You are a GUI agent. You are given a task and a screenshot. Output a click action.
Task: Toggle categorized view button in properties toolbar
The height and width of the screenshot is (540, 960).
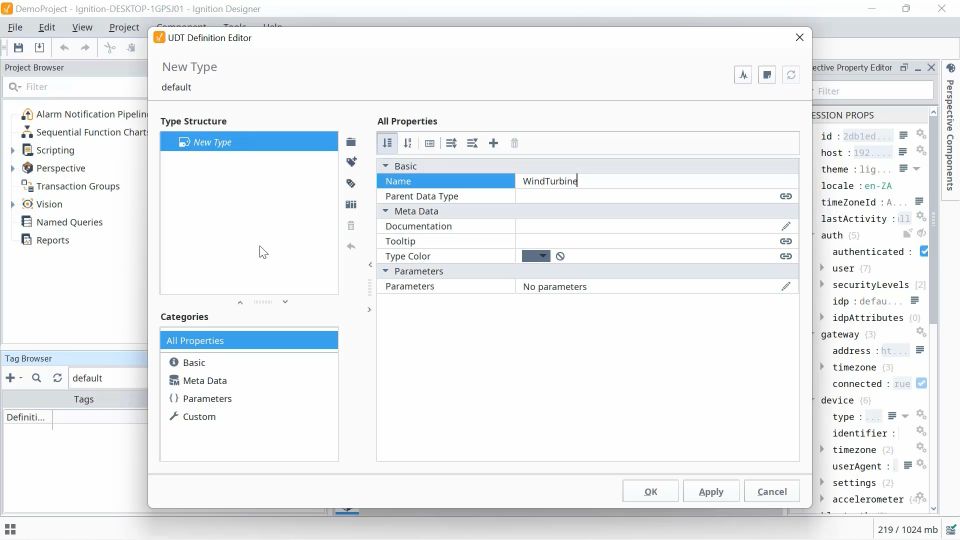(x=387, y=143)
